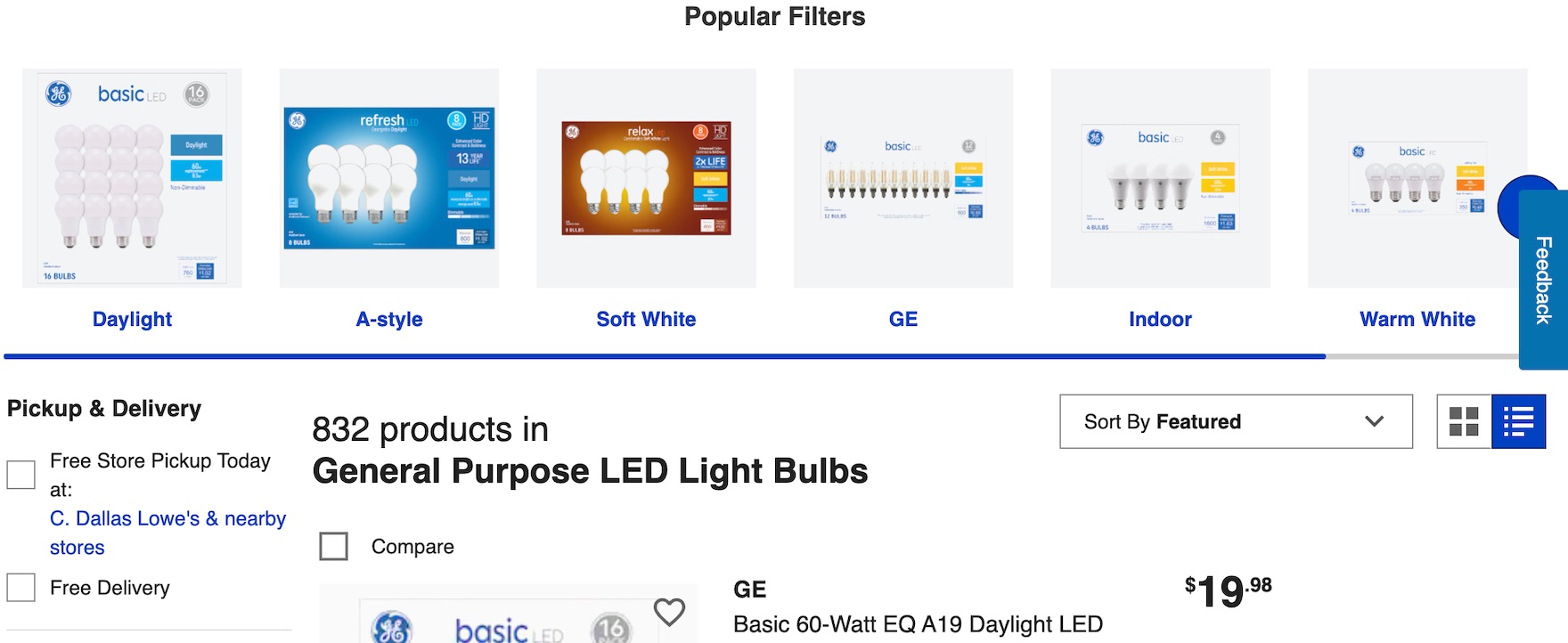Click the Warm White filter bulb image
The width and height of the screenshot is (1568, 643).
click(x=1408, y=178)
